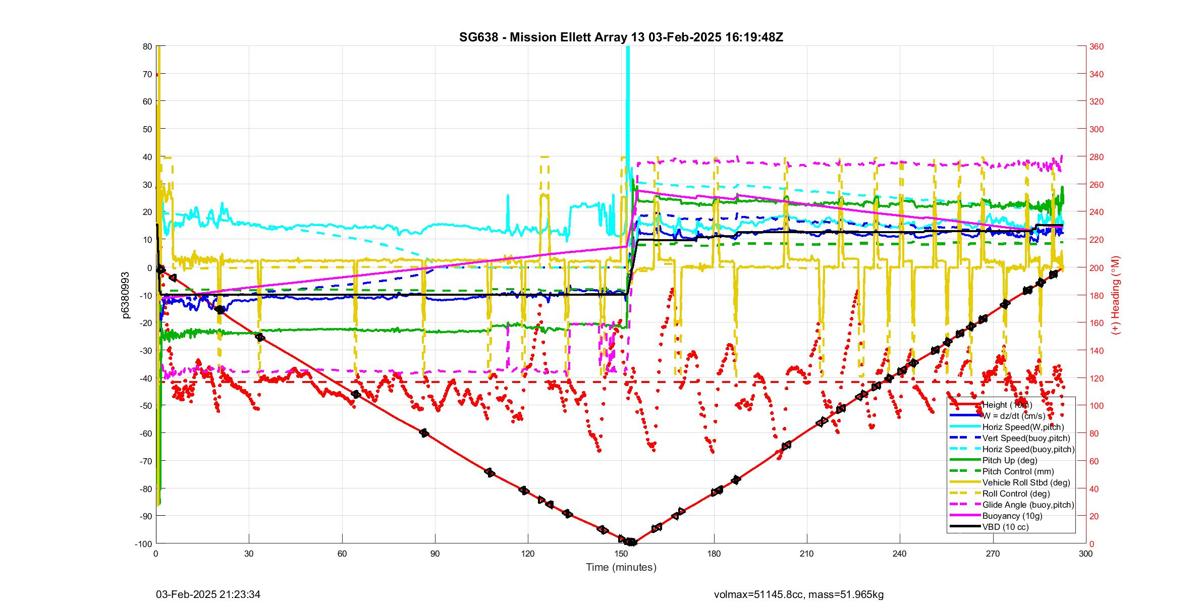Select the 'Horiz Speed(buoy,pitch)' legend entry
This screenshot has height=611, width=1200.
pyautogui.click(x=1011, y=449)
